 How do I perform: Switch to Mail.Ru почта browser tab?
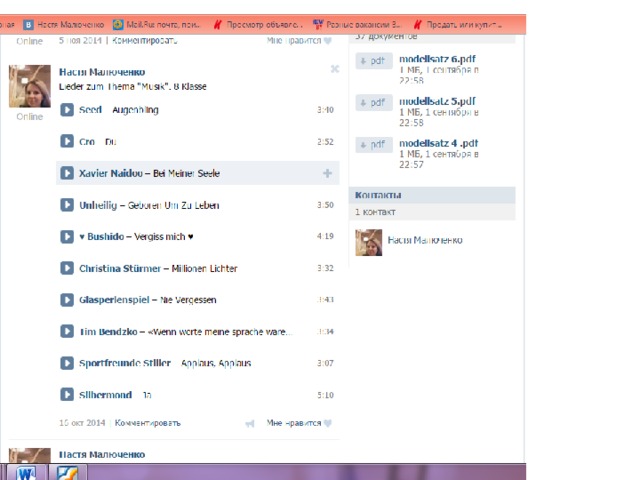(158, 24)
